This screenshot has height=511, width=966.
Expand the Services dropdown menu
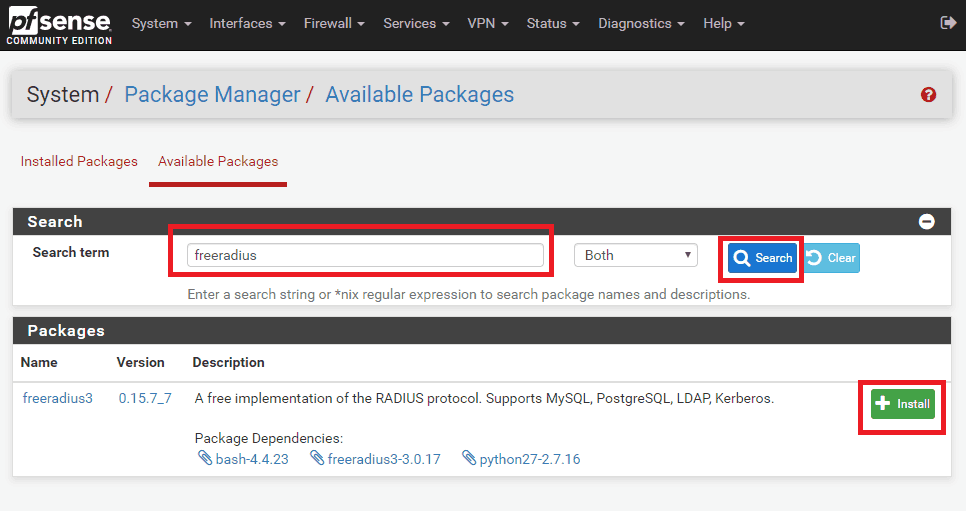(x=416, y=23)
